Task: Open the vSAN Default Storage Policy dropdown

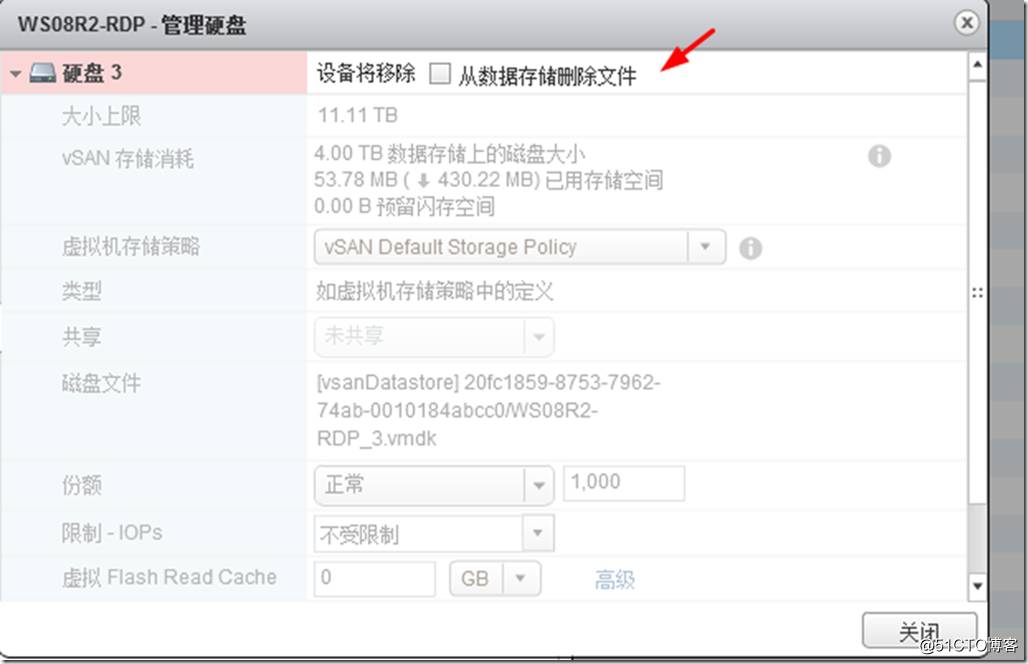Action: click(520, 247)
